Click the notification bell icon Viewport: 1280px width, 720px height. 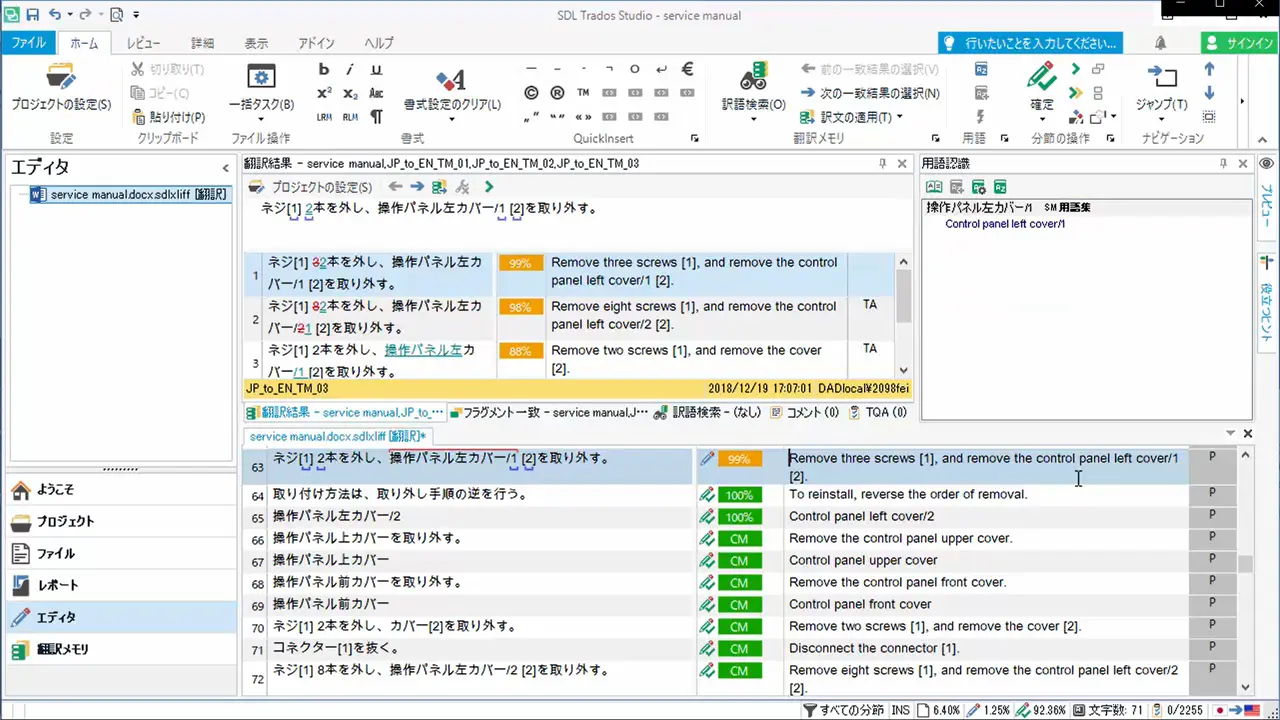tap(1160, 43)
